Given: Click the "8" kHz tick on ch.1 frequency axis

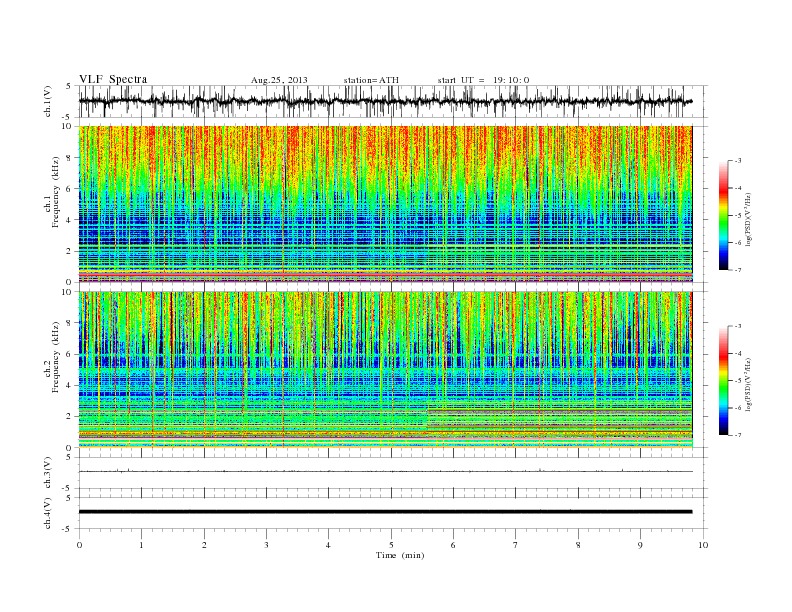Looking at the screenshot, I should pyautogui.click(x=69, y=158).
